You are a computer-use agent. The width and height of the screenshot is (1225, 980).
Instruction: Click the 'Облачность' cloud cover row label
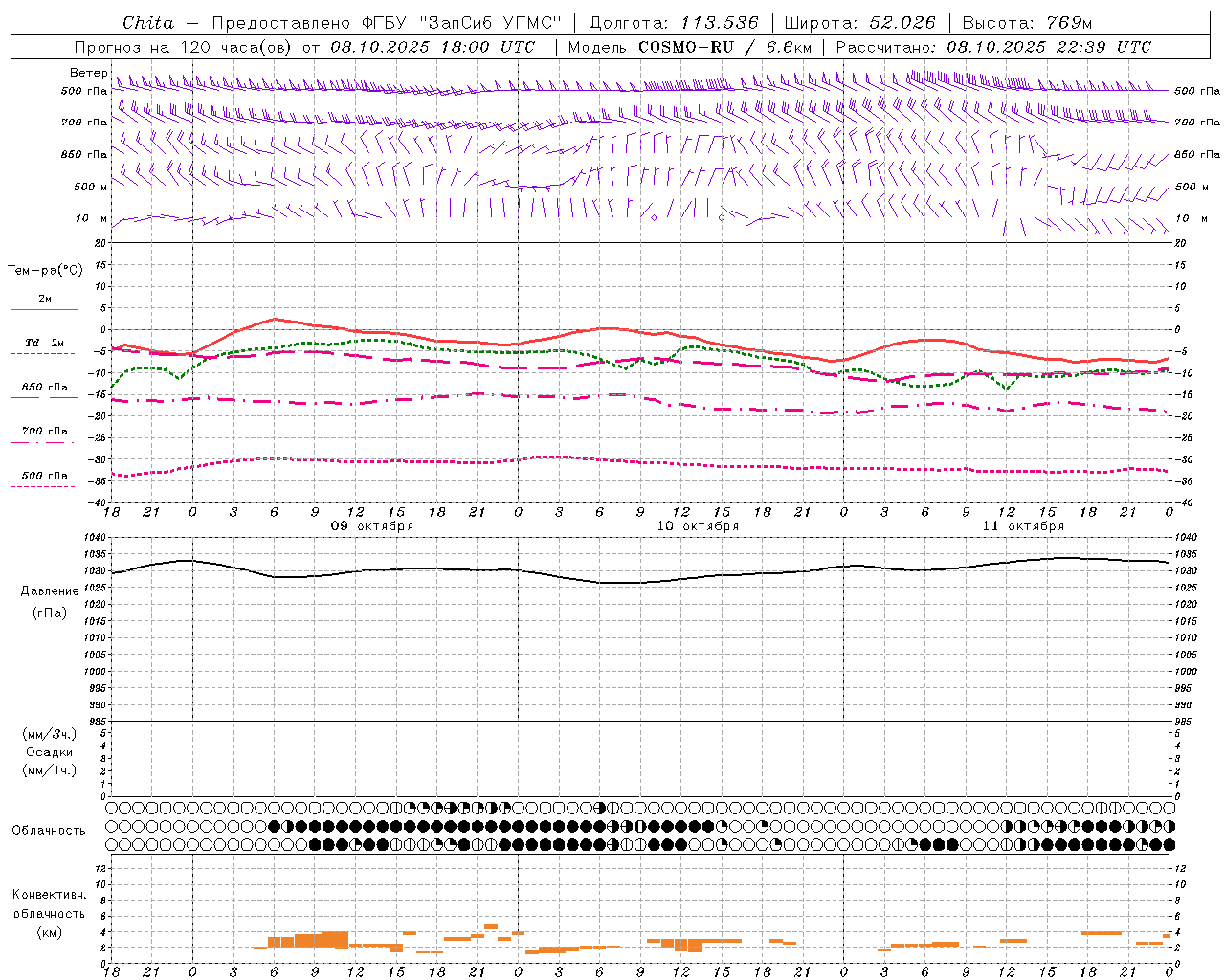pos(49,831)
